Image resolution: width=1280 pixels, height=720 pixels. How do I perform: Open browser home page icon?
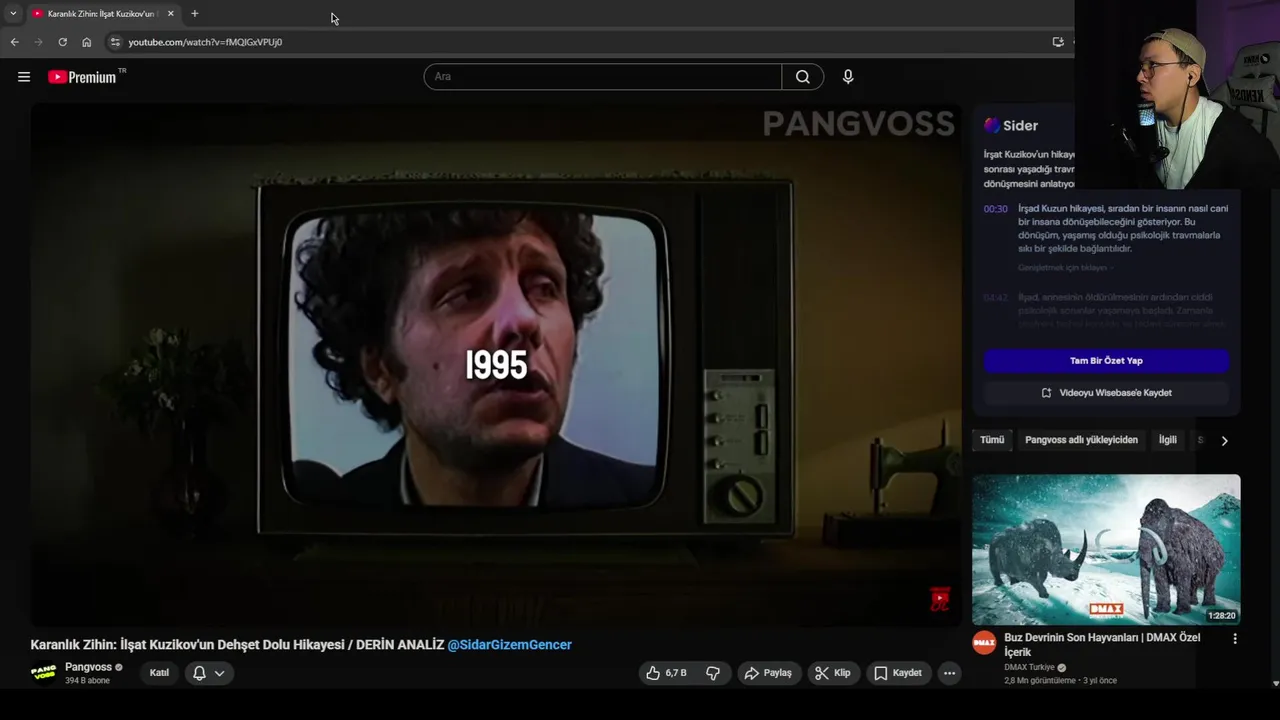[x=87, y=42]
